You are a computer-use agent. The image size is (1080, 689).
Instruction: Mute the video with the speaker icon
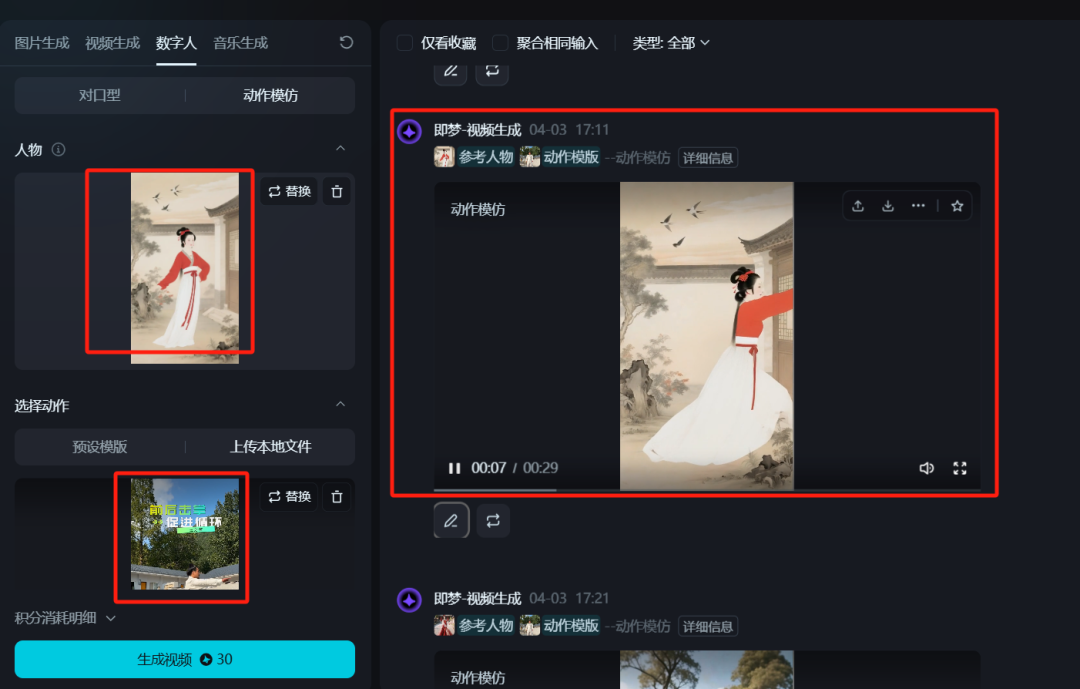926,469
